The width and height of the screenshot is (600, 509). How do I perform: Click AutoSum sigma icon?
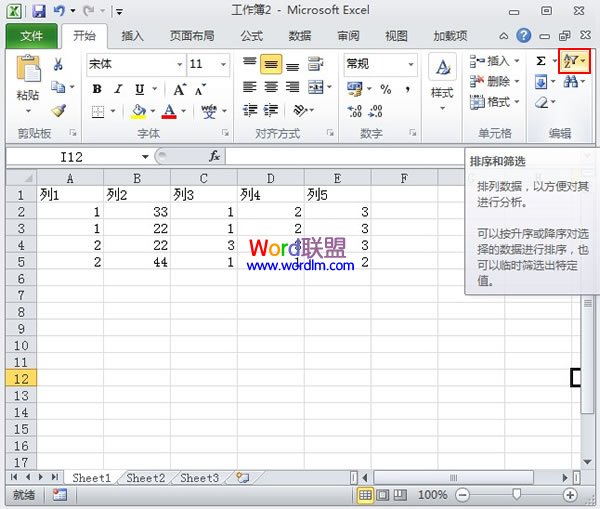[541, 61]
